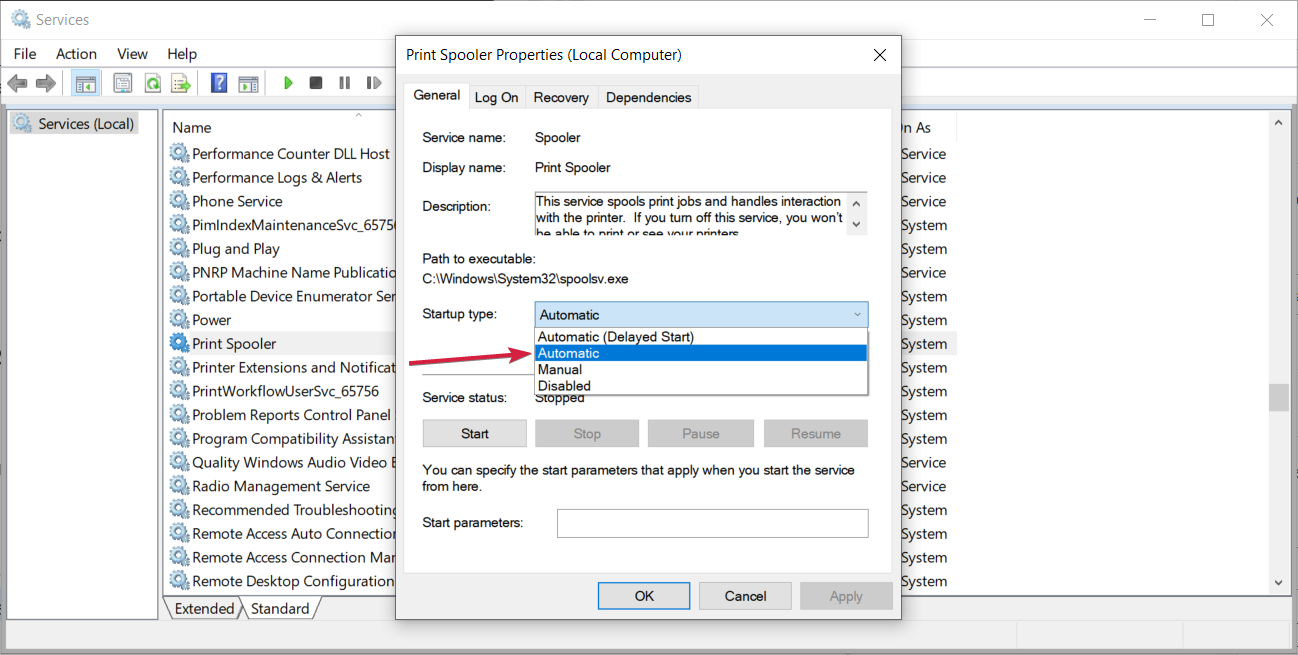Click the Stop Service square toolbar icon
Viewport: 1298px width, 655px height.
316,83
